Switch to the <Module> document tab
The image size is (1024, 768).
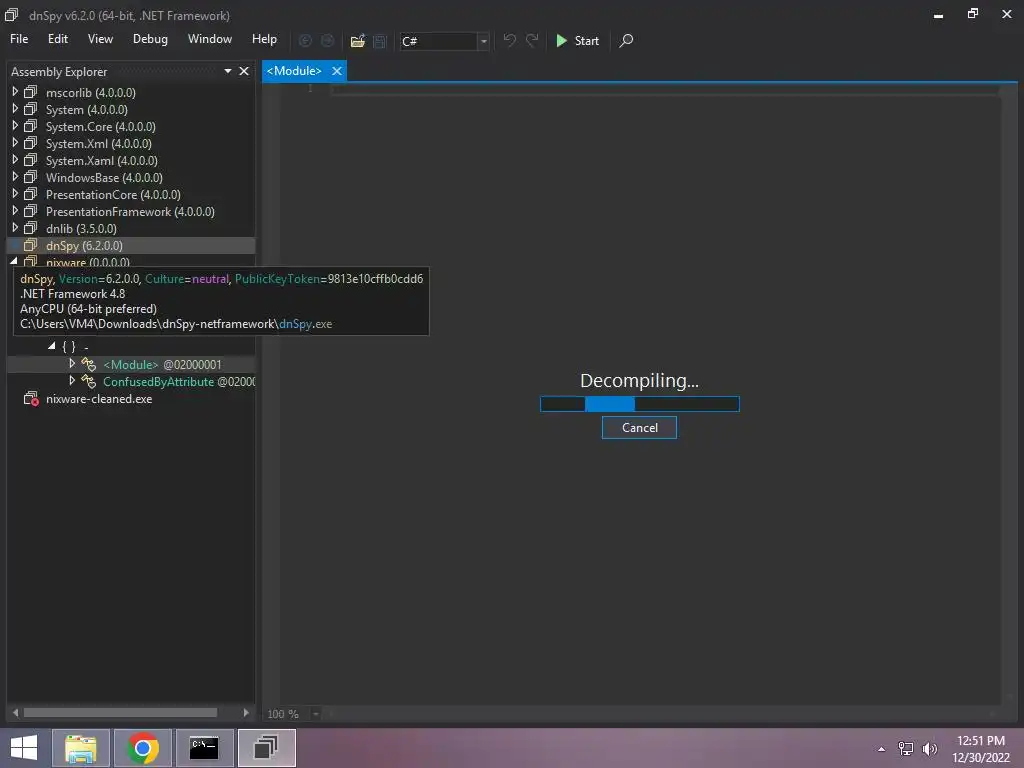click(294, 71)
